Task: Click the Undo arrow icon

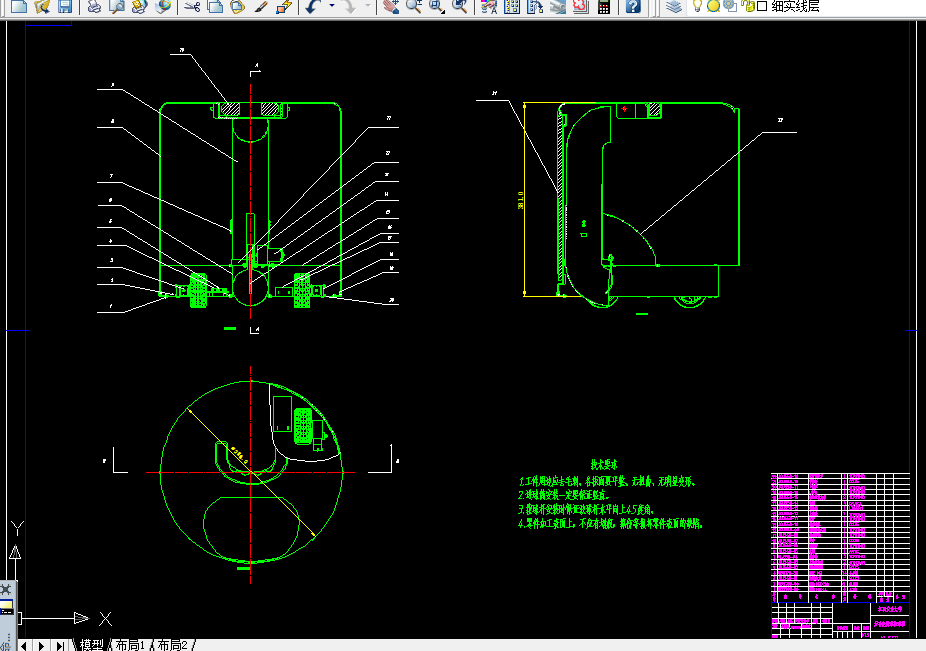Action: [313, 6]
